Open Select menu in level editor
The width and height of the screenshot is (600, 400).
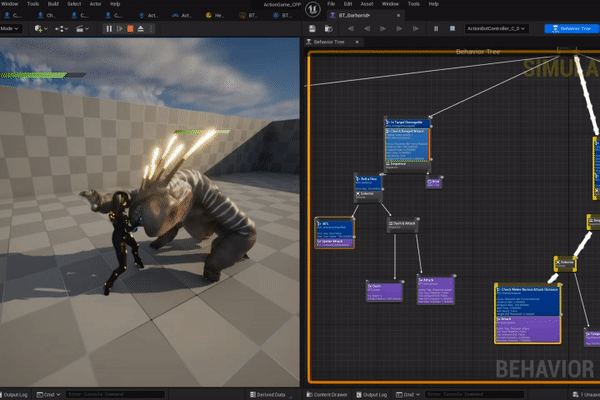point(74,4)
